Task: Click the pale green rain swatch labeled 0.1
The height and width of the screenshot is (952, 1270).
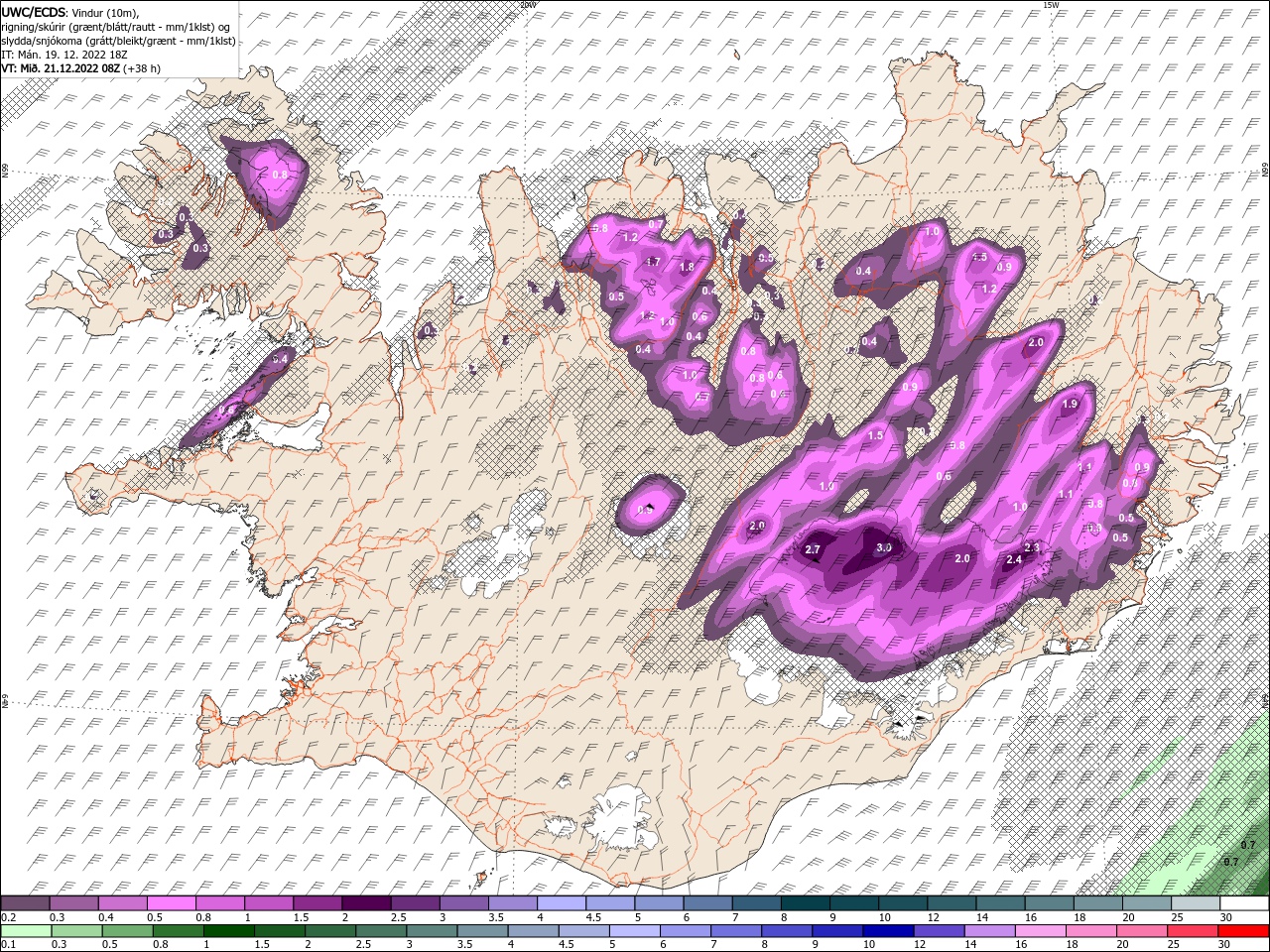Action: pos(26,931)
